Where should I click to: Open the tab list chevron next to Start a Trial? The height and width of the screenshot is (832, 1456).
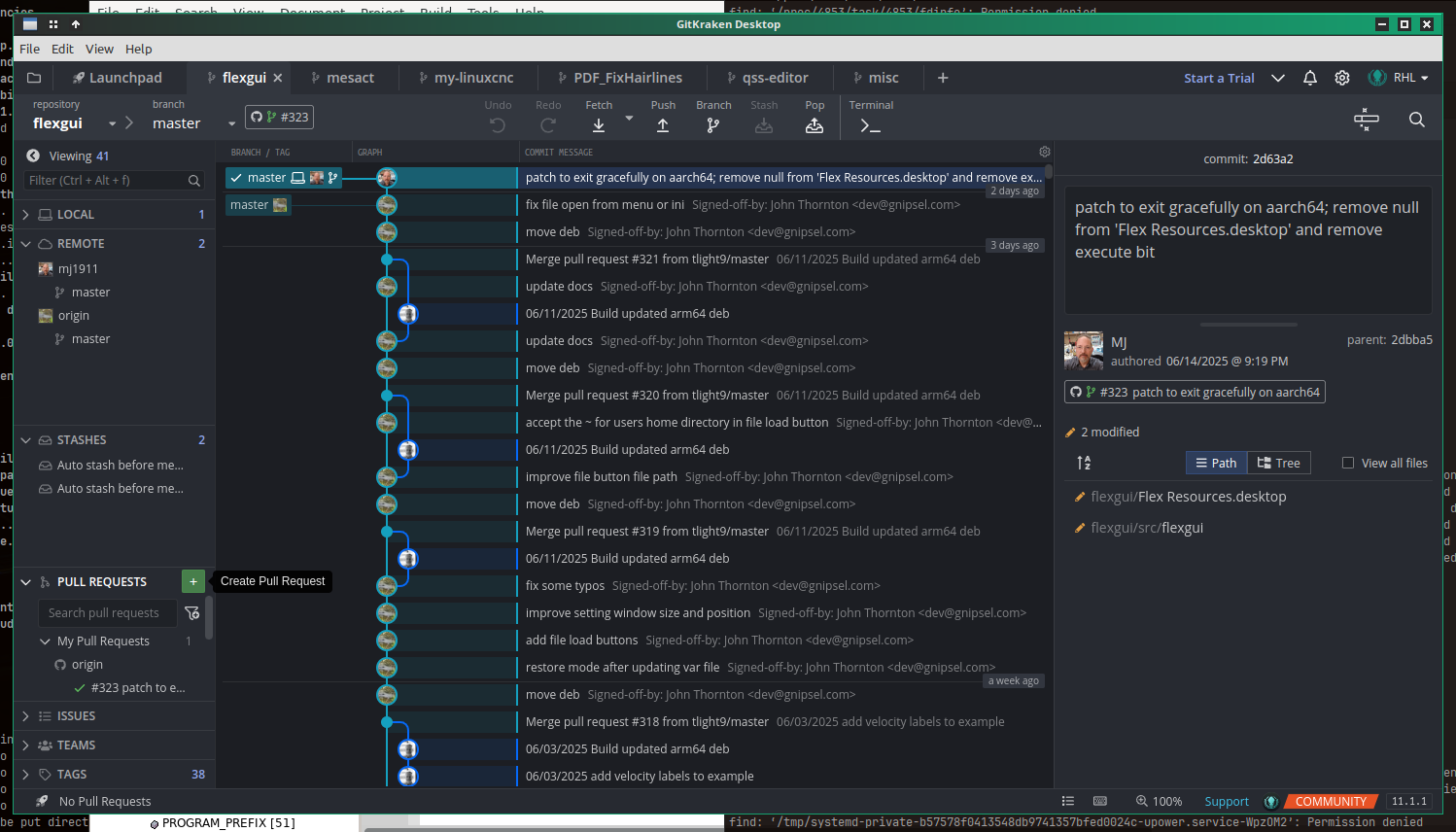tap(1278, 78)
